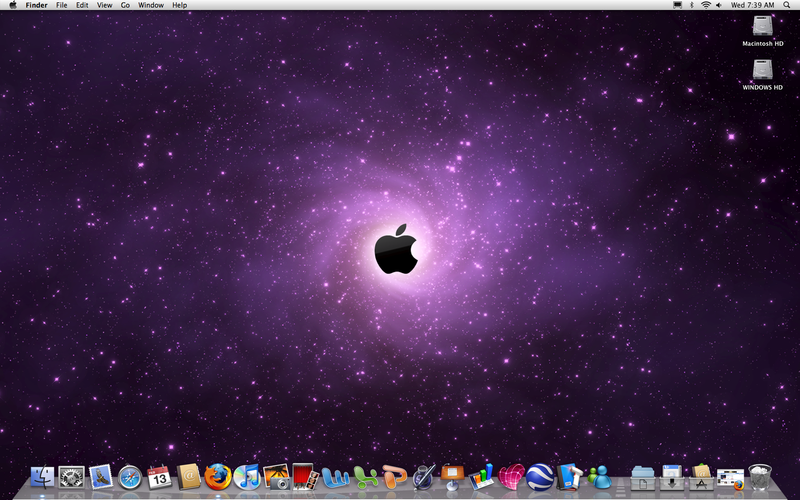Open Mail stamp icon in Dock
The width and height of the screenshot is (800, 500).
[x=101, y=477]
